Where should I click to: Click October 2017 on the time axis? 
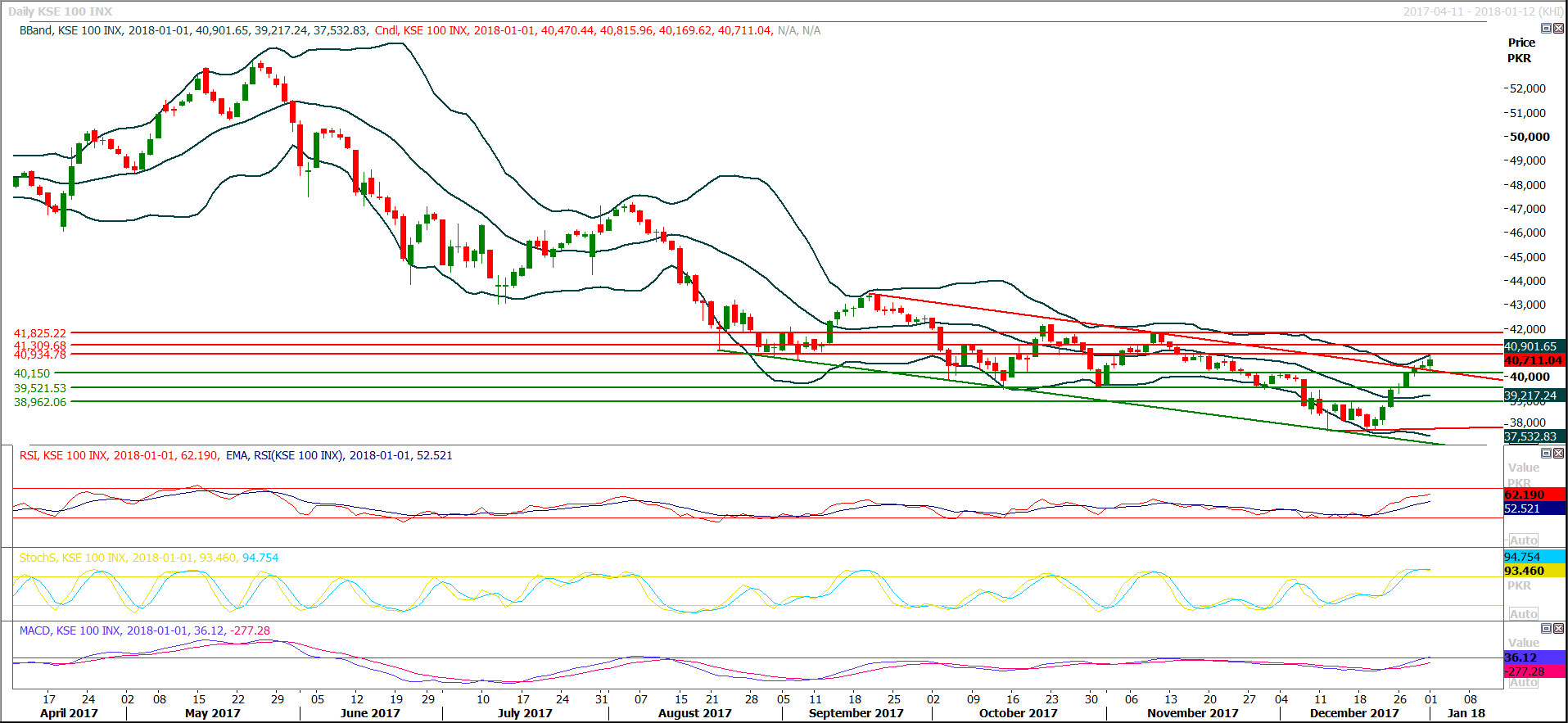[x=1018, y=713]
